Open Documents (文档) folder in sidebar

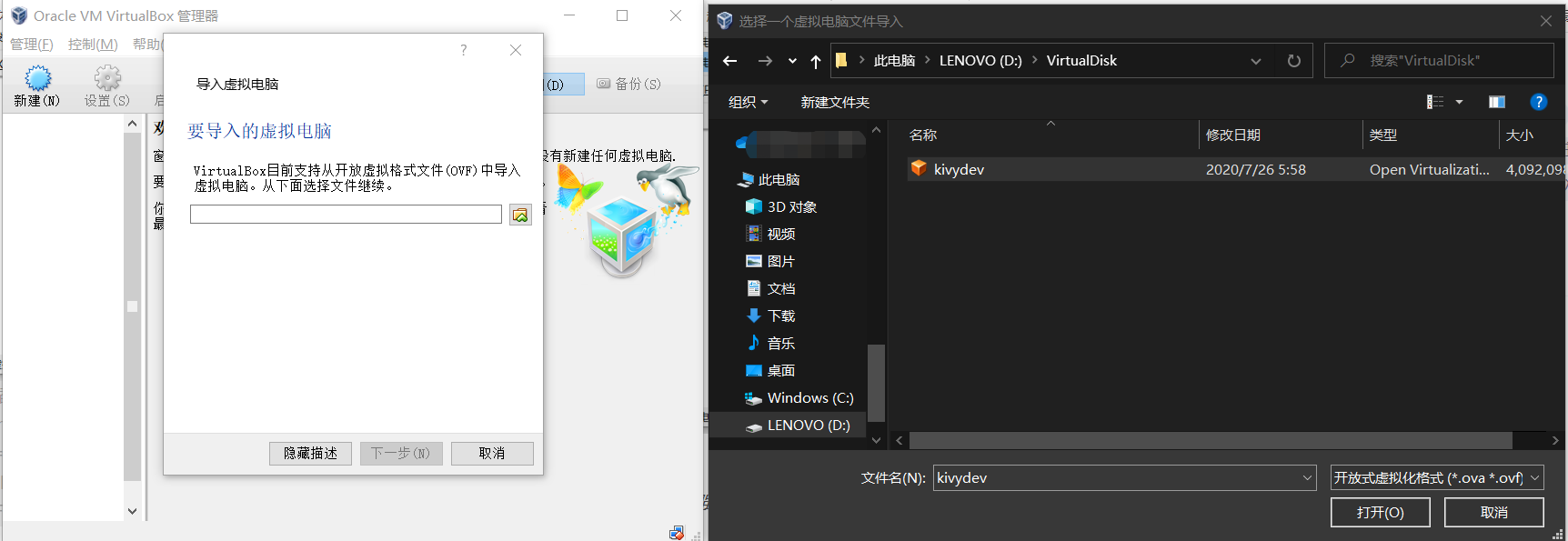pyautogui.click(x=770, y=289)
